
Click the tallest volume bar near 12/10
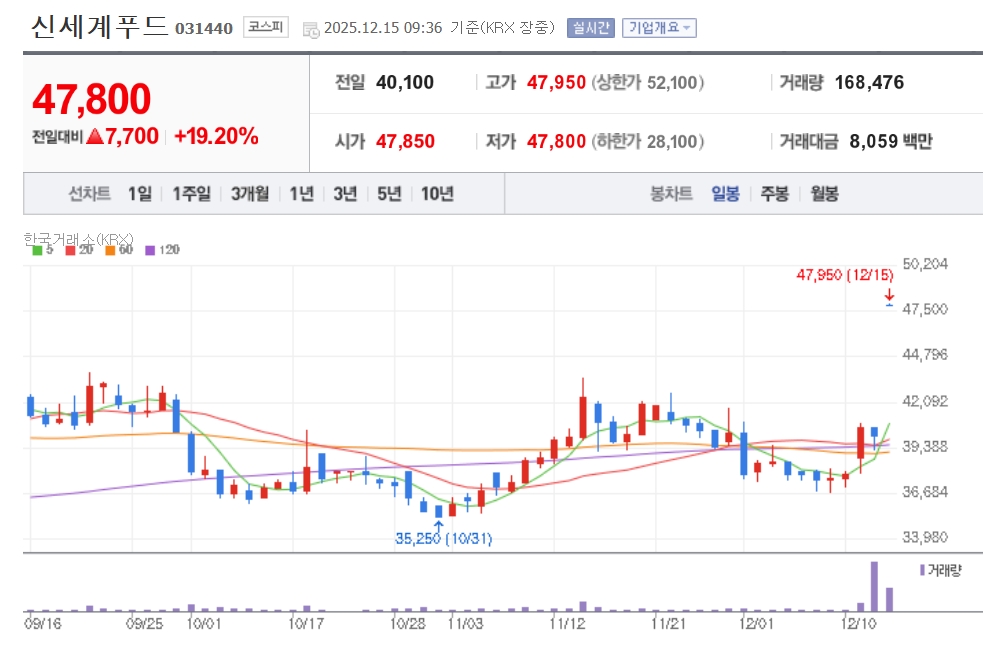875,586
